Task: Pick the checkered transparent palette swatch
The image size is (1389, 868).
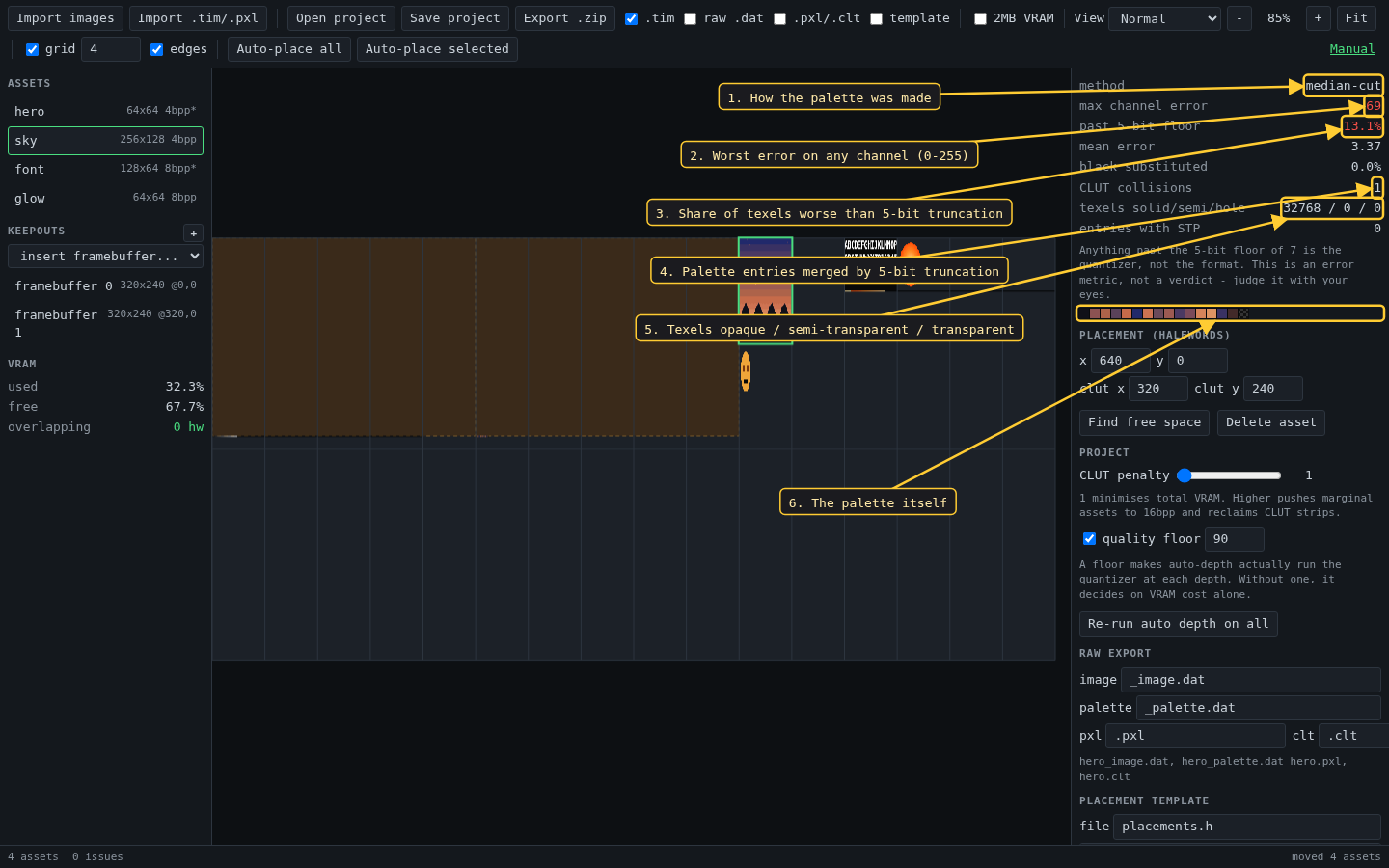Action: [x=1243, y=313]
